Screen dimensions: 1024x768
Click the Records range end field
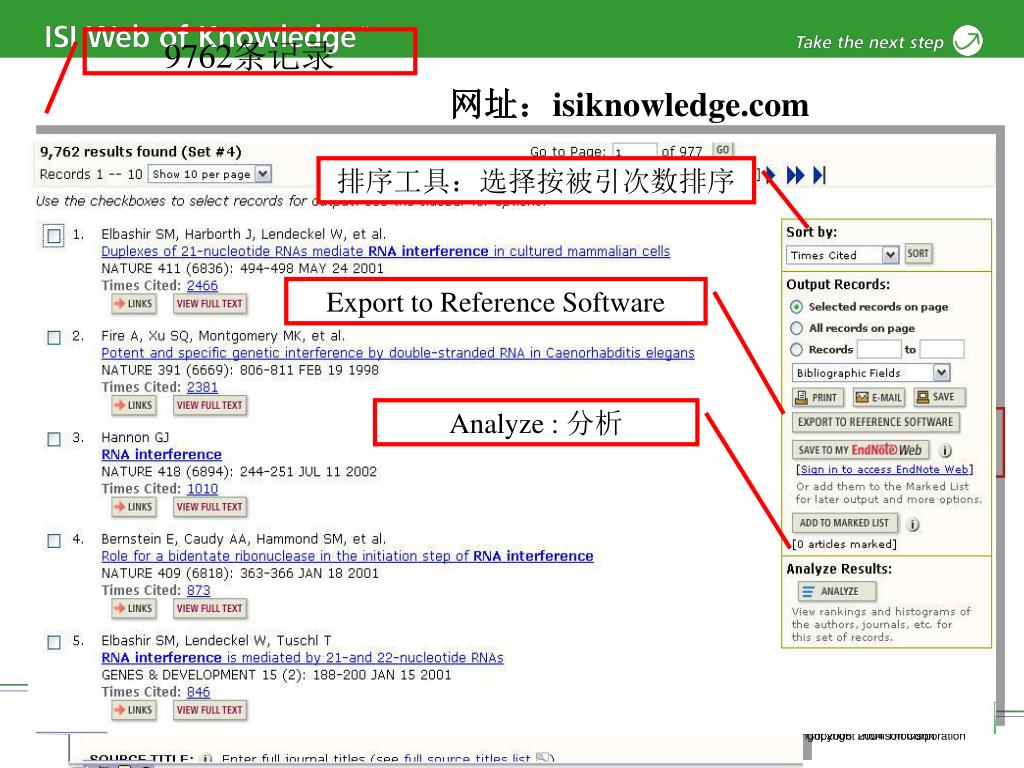click(x=942, y=349)
